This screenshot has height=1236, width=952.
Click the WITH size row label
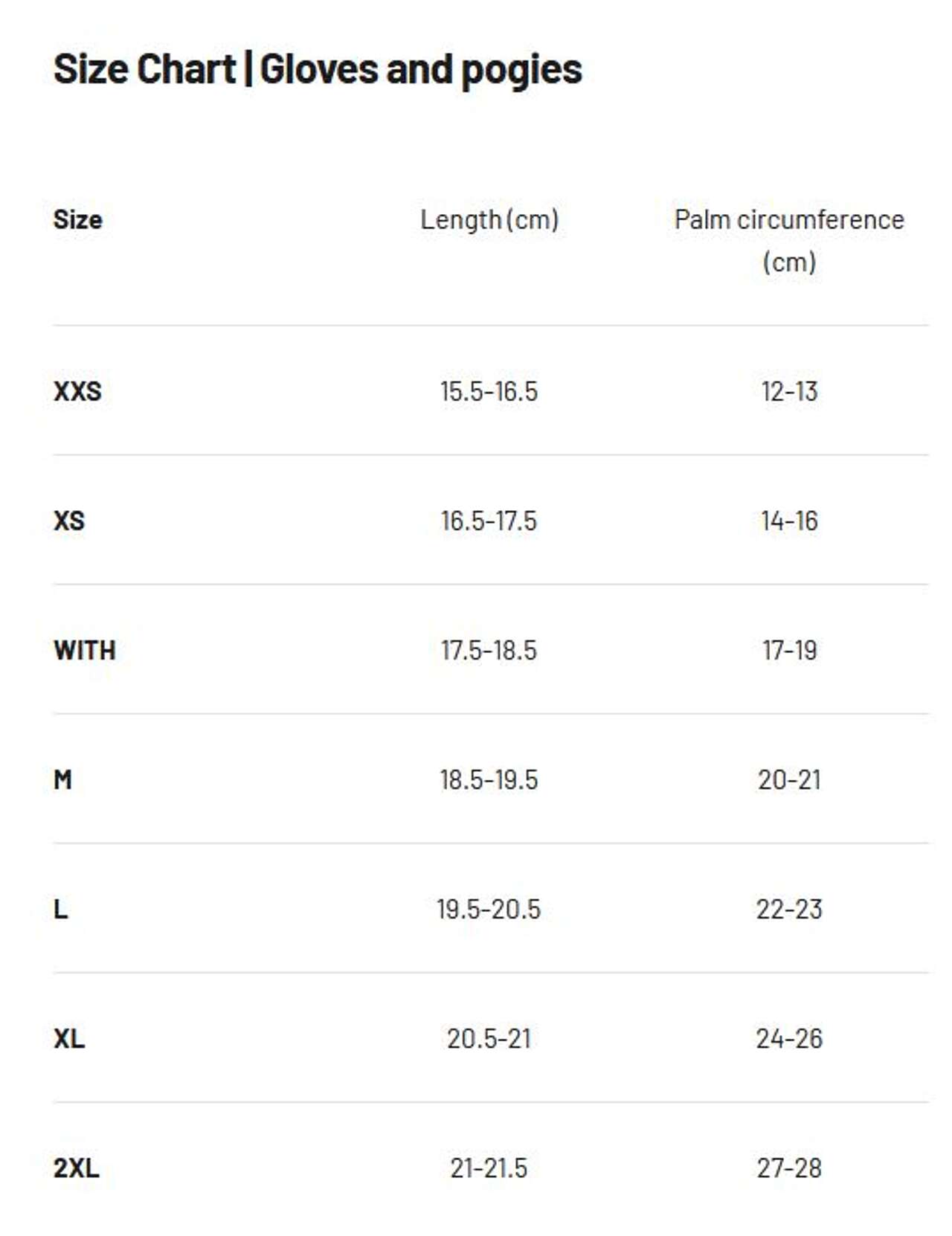click(85, 651)
